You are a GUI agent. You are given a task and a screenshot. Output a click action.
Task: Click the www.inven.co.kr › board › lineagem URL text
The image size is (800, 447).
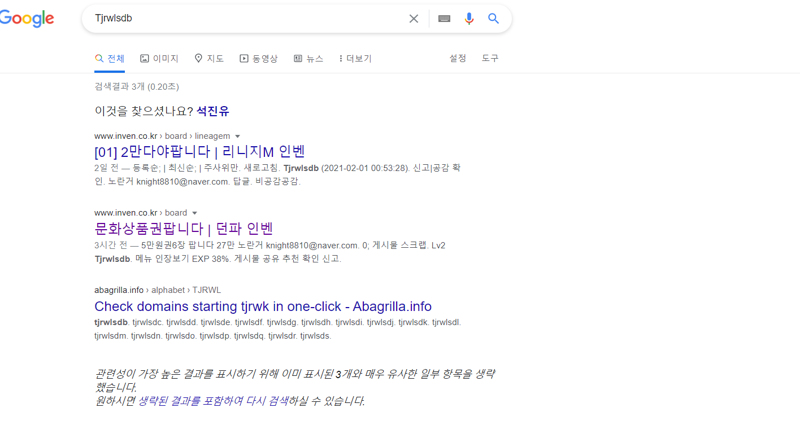pos(162,136)
